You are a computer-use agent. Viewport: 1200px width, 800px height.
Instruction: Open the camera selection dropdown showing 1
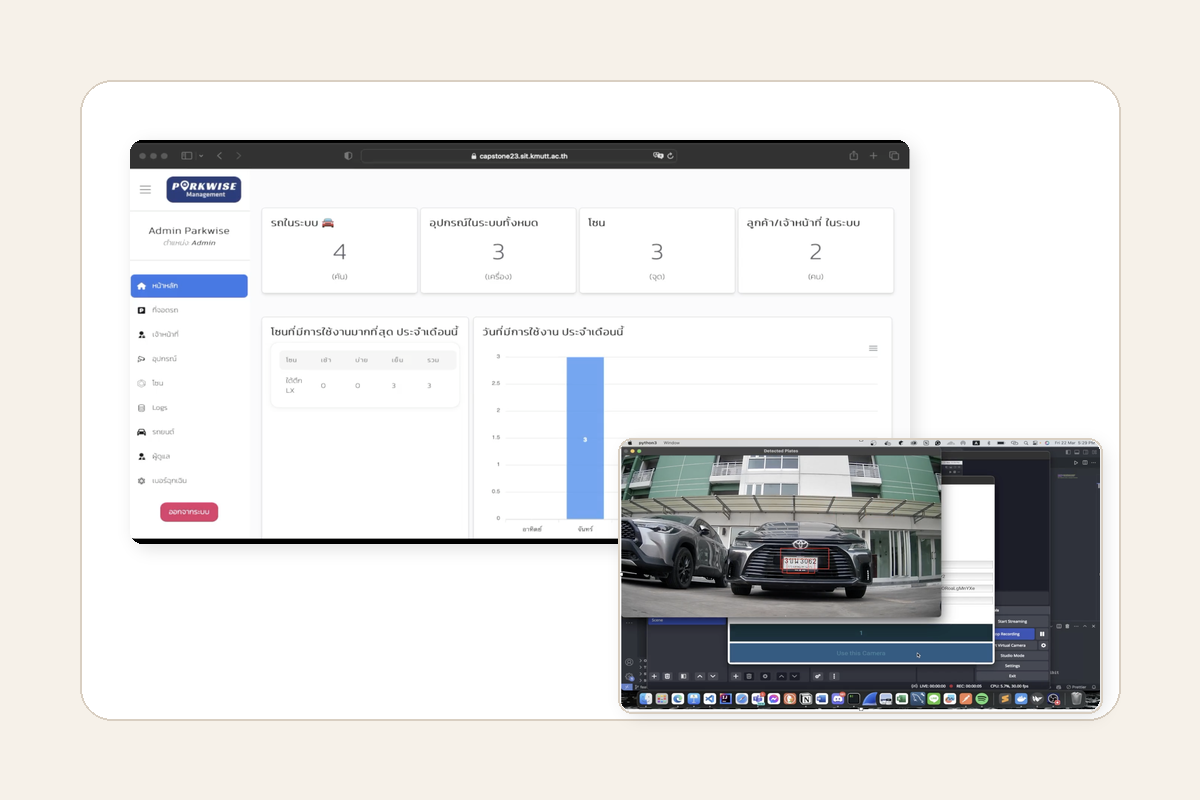(860, 633)
